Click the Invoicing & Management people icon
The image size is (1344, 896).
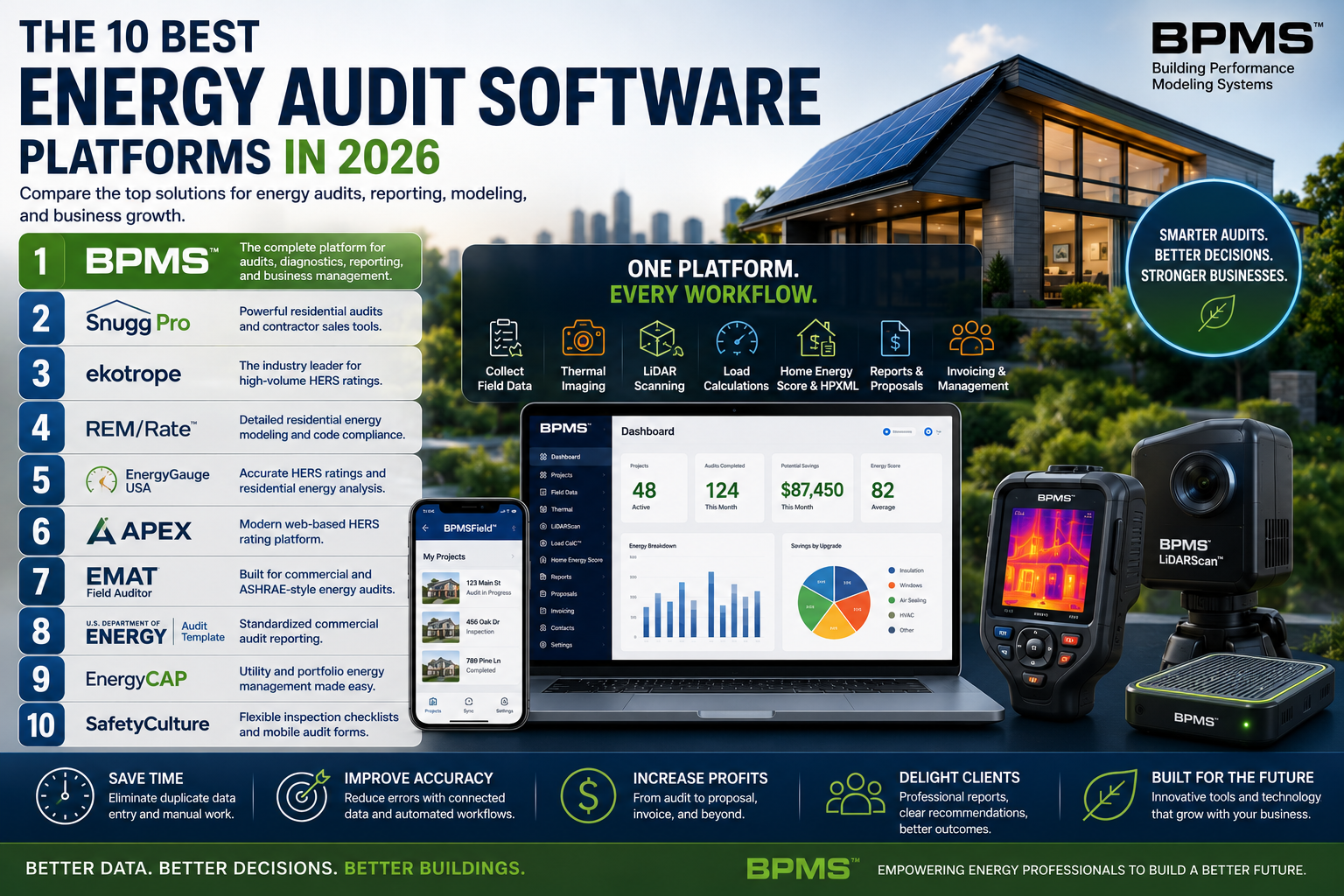[x=972, y=339]
